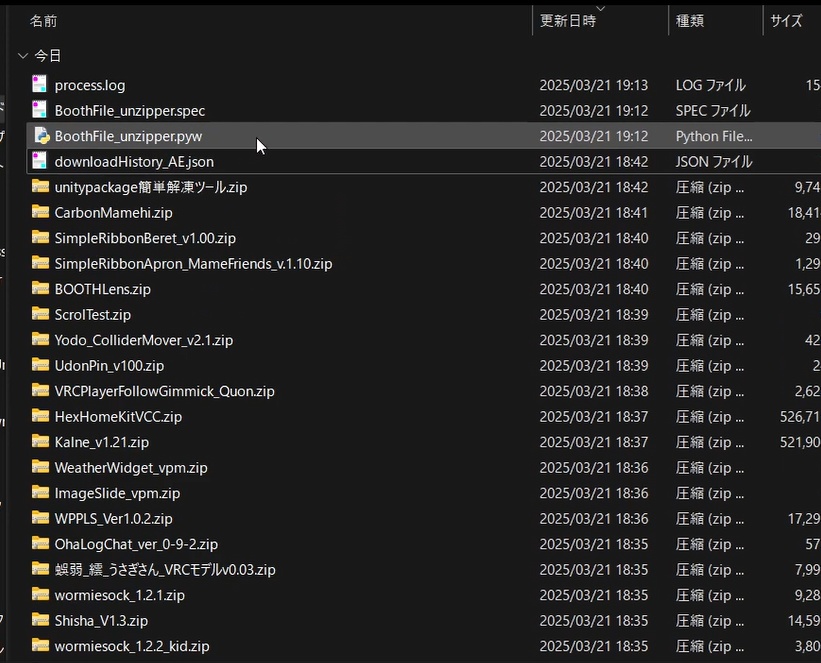Select the file name SimpleRibbonApron_MameFriends_v.1.10.zip
821x663 pixels.
click(193, 264)
